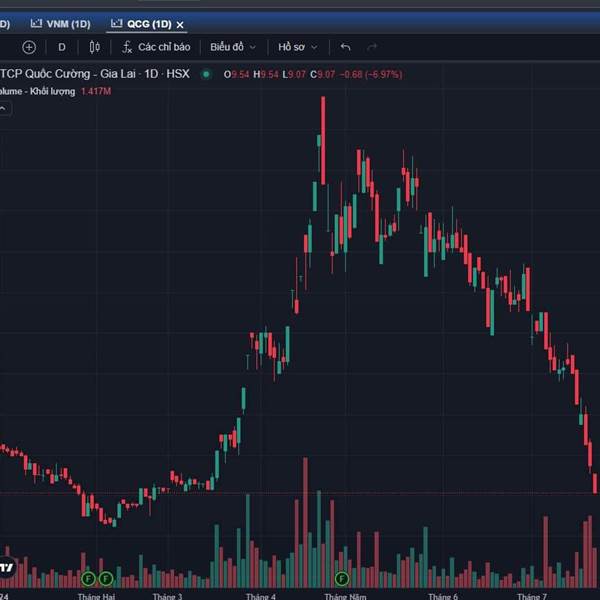Click the redo arrow icon

point(372,47)
